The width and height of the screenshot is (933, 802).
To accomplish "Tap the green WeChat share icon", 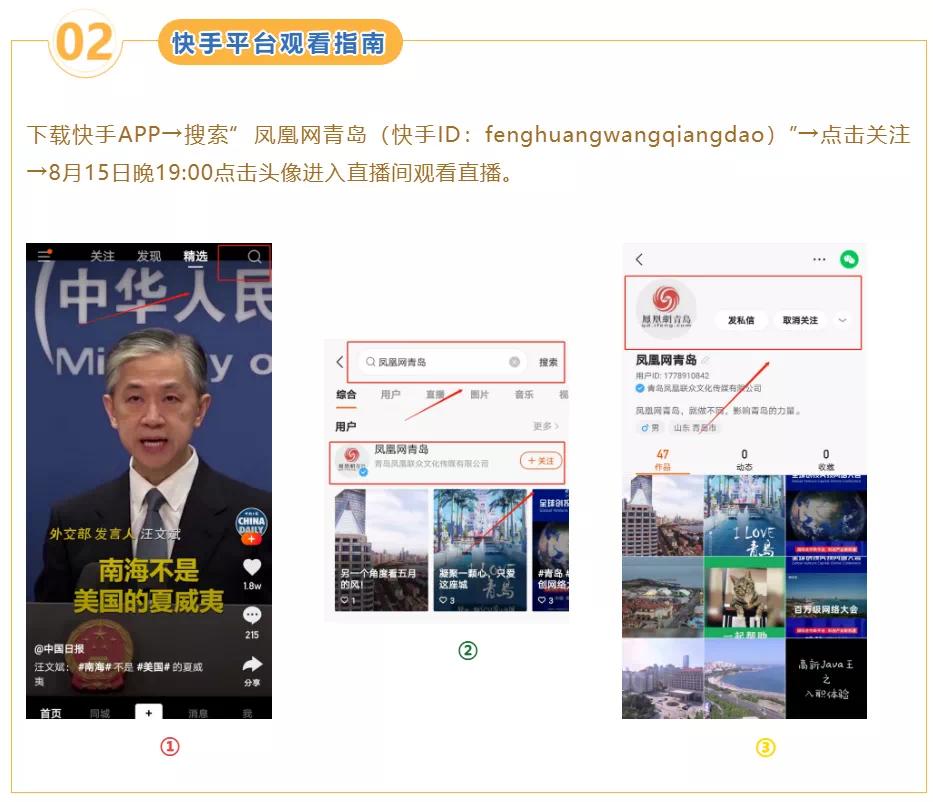I will 849,259.
